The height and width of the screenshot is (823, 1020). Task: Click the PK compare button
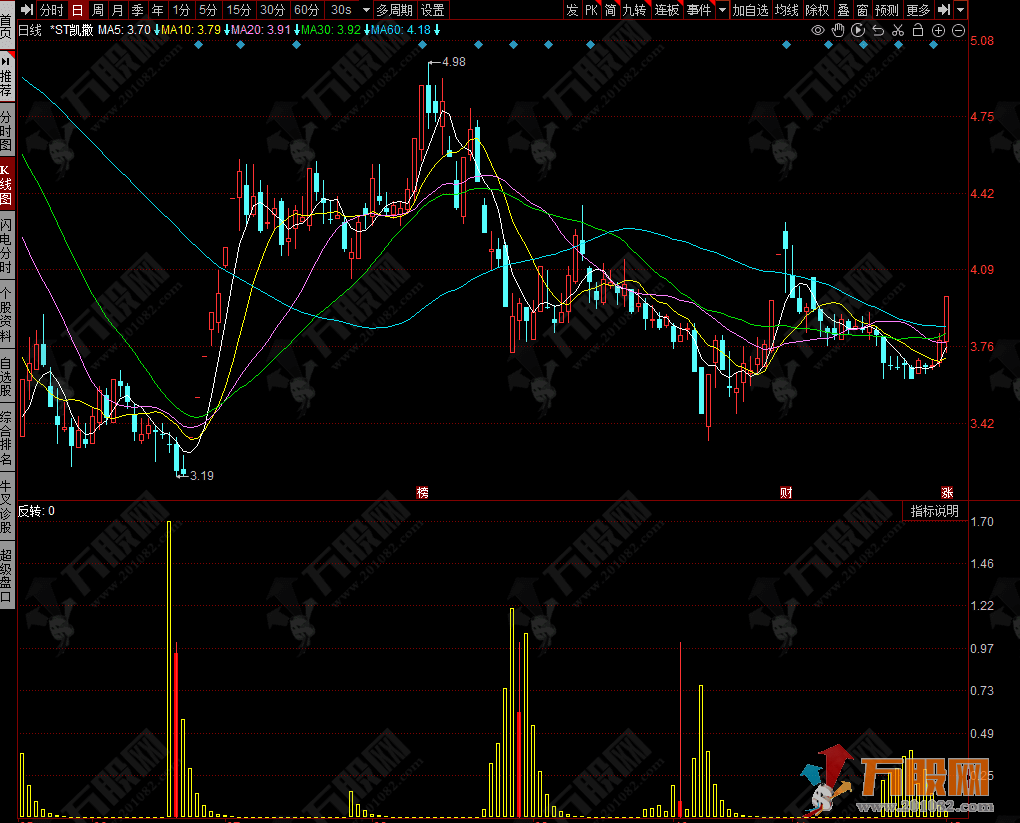591,10
